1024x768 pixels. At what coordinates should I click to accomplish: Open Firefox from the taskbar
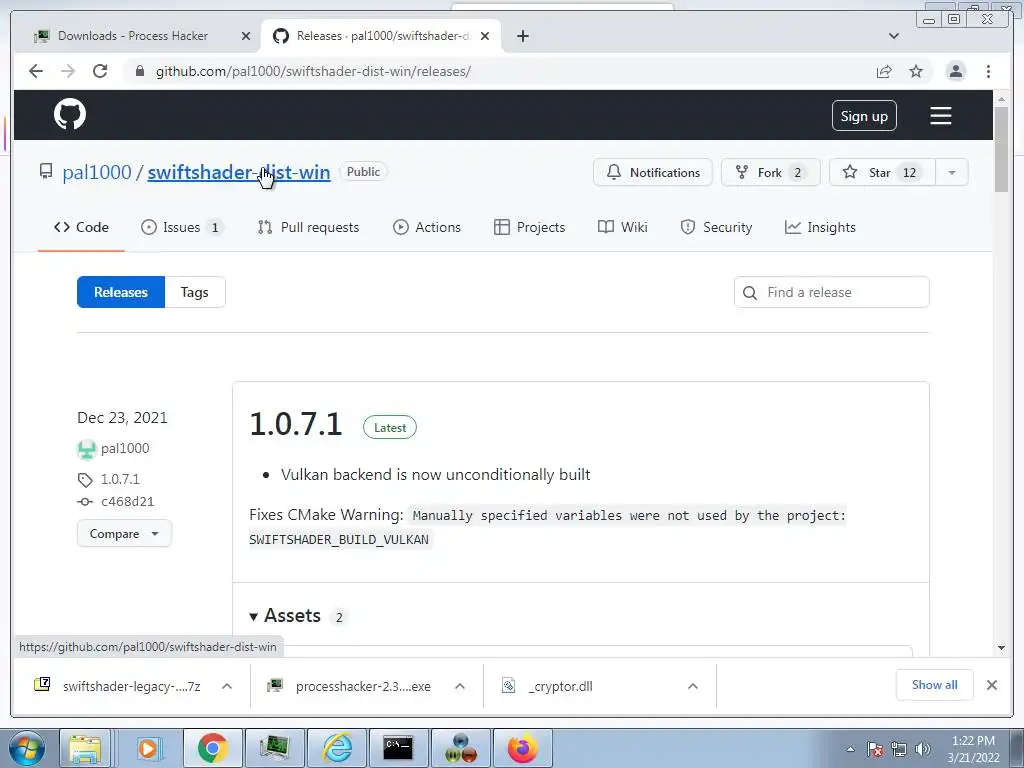(x=522, y=748)
